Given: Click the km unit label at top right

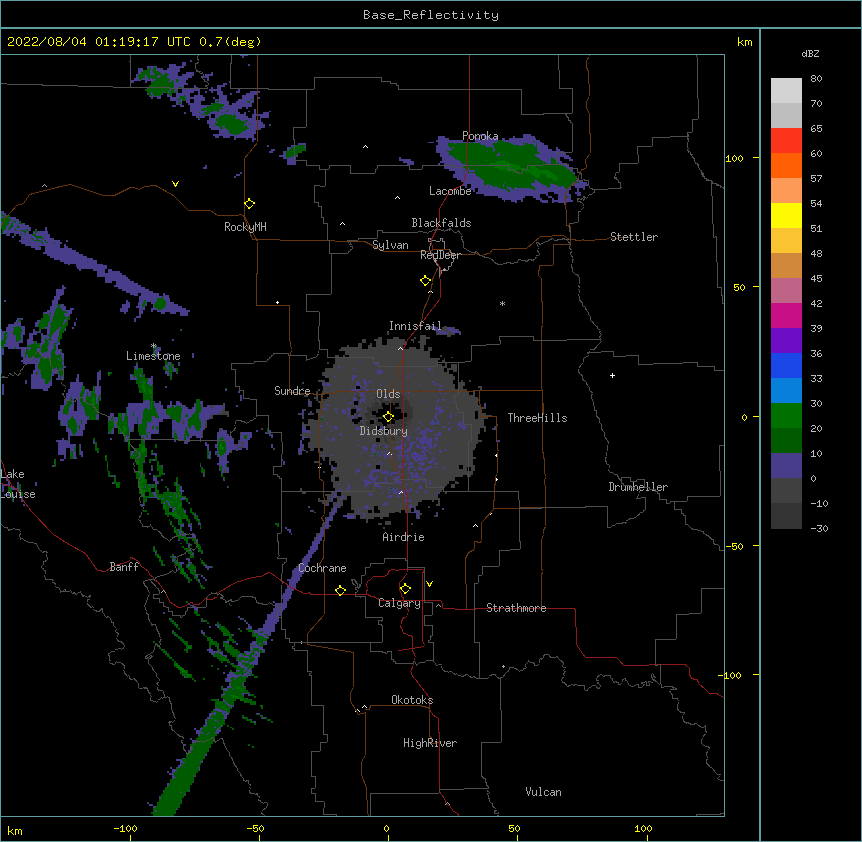Looking at the screenshot, I should pos(744,42).
